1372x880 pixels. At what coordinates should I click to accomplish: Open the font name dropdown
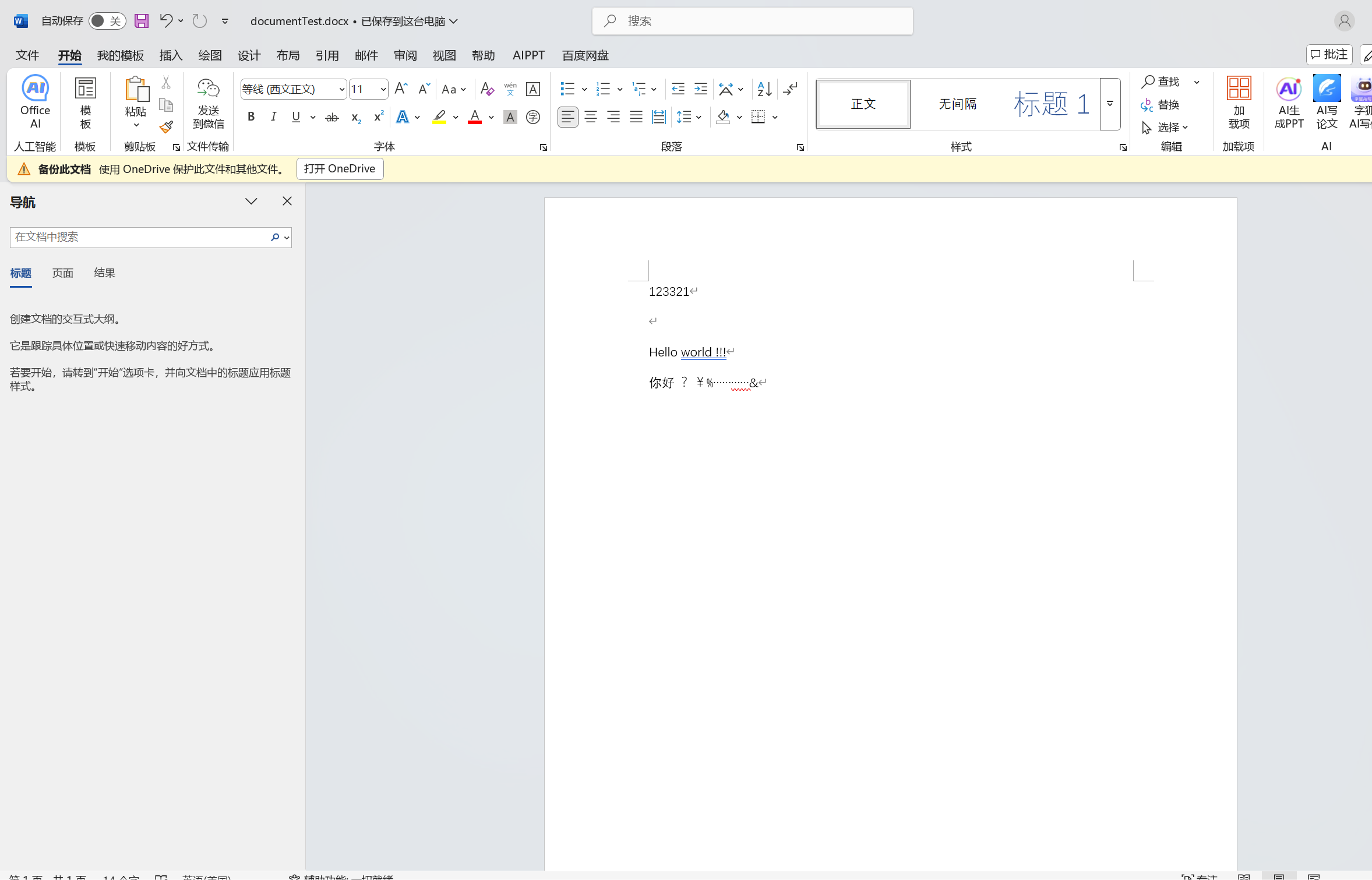341,89
